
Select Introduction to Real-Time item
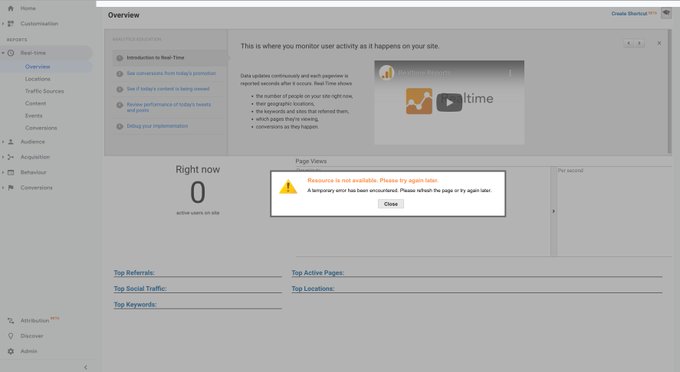pyautogui.click(x=155, y=58)
